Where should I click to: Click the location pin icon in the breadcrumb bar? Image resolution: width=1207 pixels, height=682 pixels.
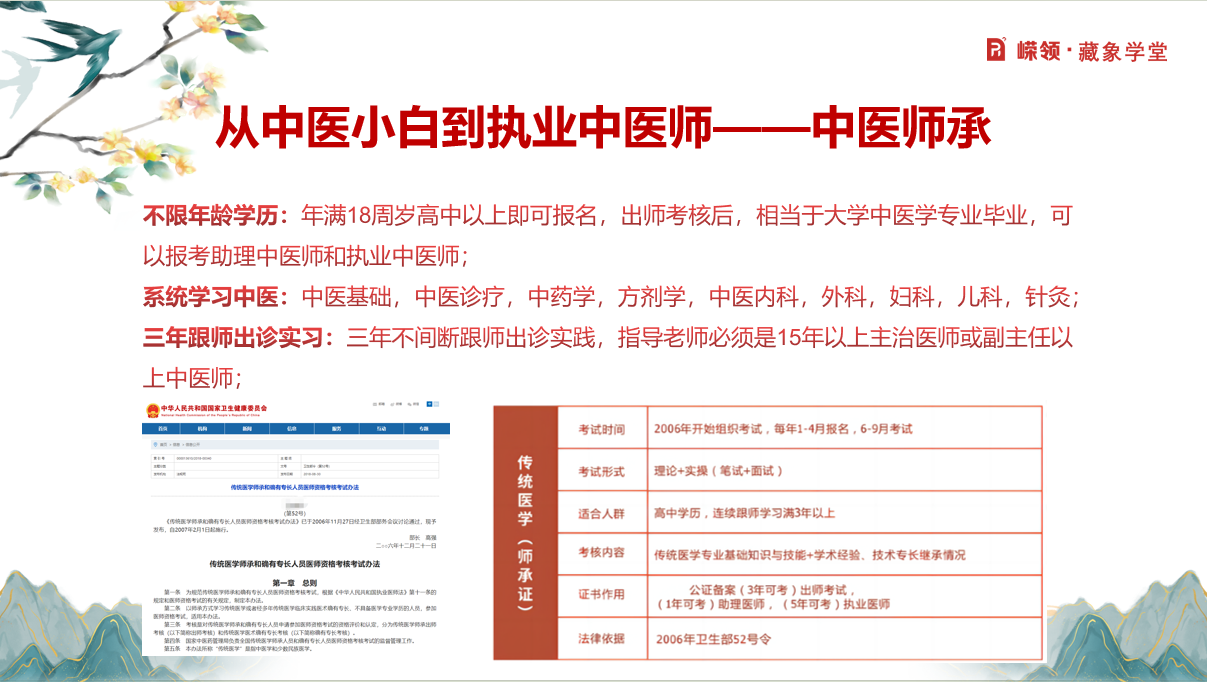tap(155, 442)
